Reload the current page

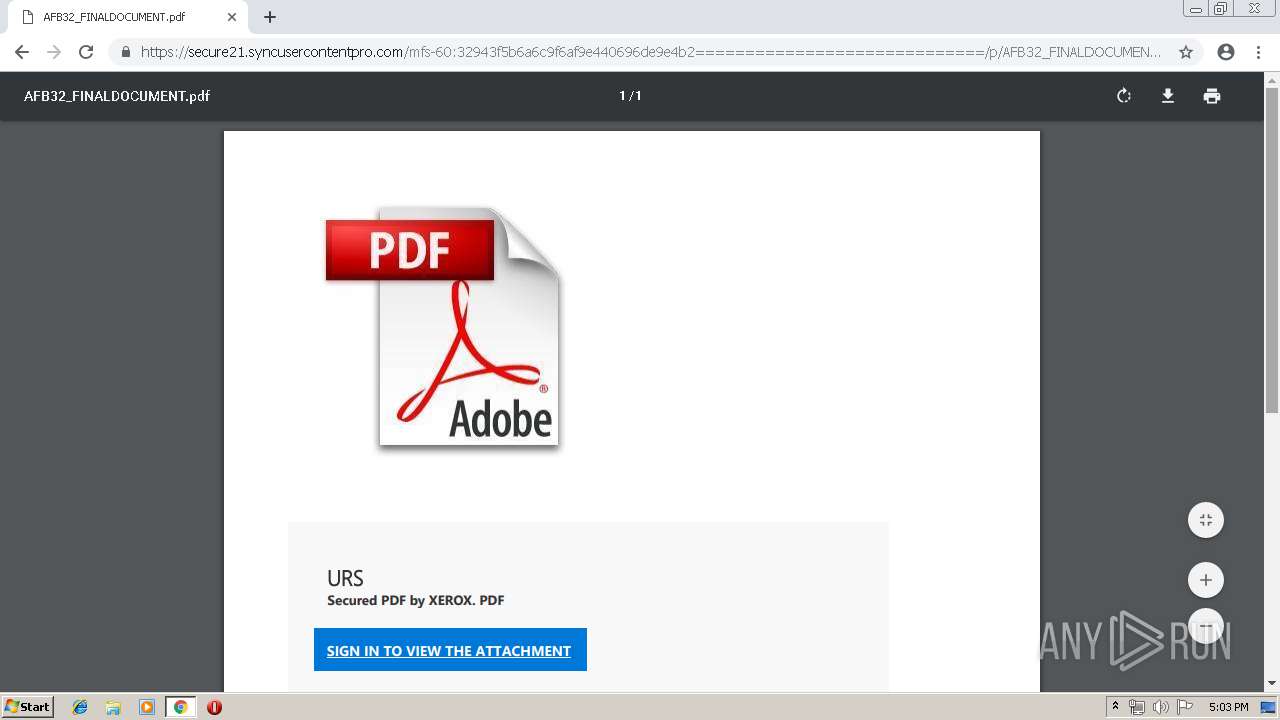[x=86, y=52]
